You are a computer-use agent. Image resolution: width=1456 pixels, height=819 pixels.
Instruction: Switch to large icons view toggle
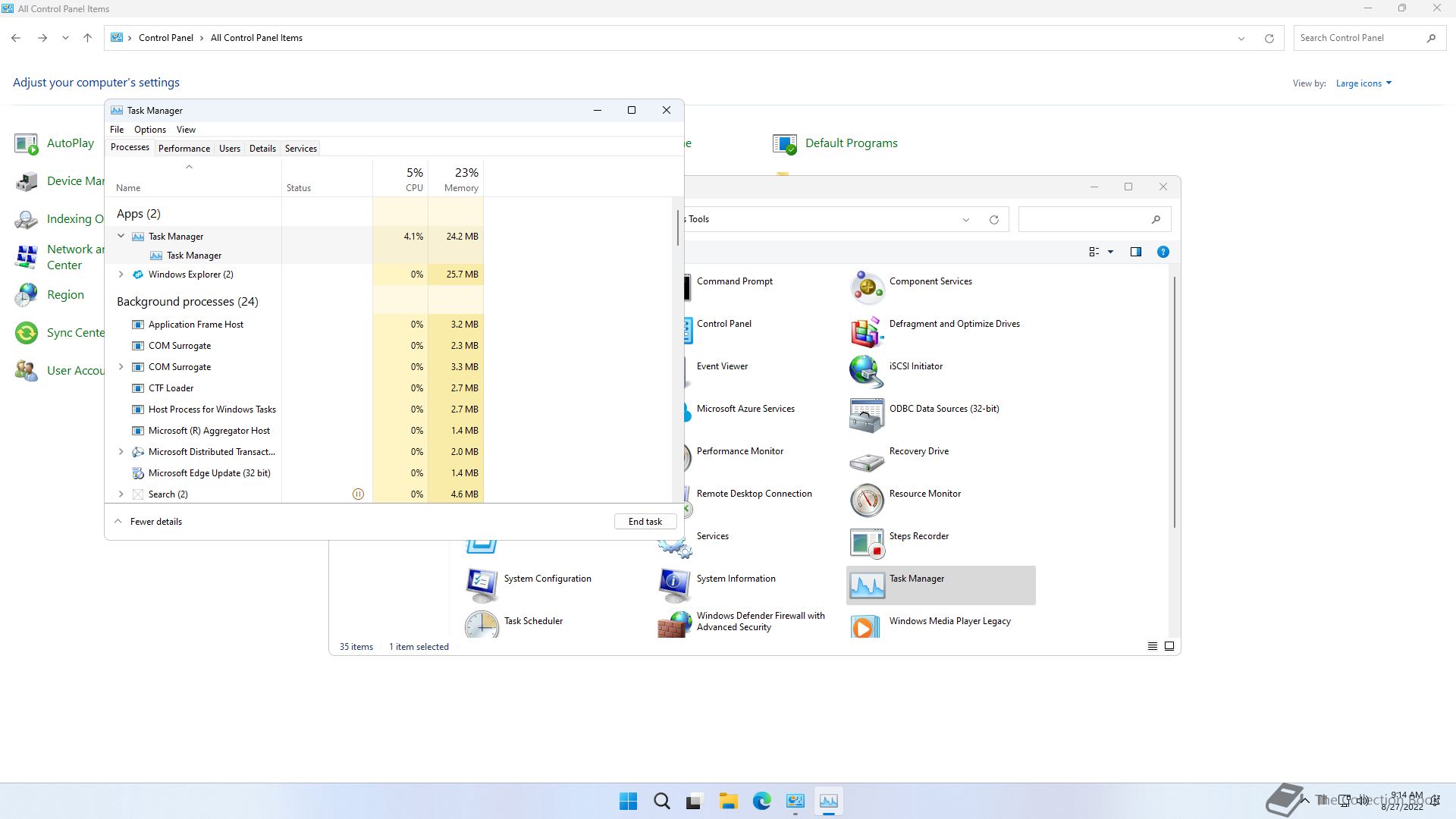click(x=1169, y=646)
